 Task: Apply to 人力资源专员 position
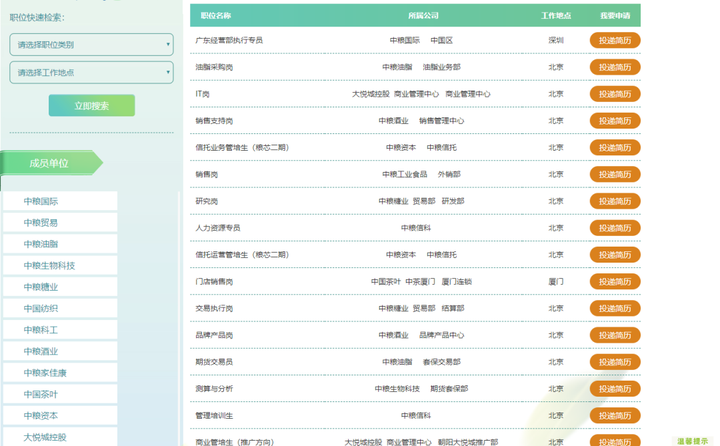point(615,228)
